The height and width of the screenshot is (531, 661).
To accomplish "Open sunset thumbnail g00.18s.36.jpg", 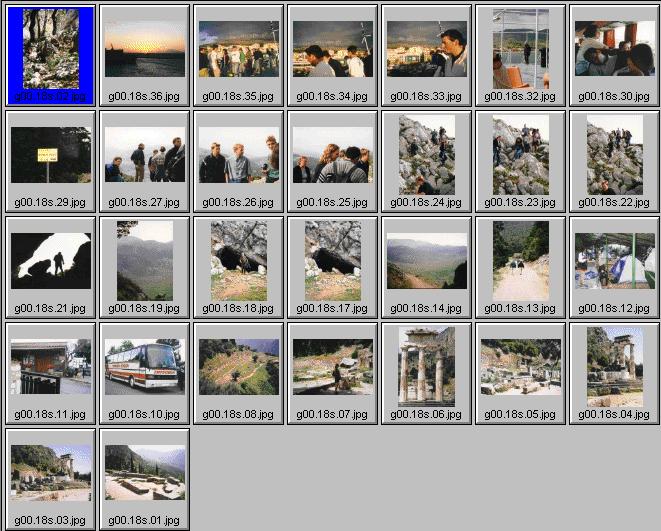I will (145, 50).
